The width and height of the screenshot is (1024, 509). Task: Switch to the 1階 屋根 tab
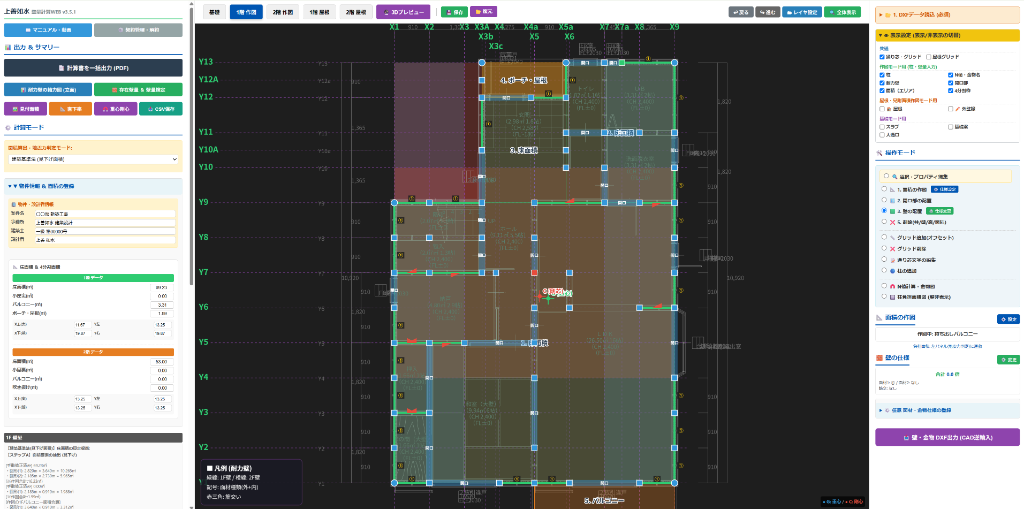pos(319,12)
